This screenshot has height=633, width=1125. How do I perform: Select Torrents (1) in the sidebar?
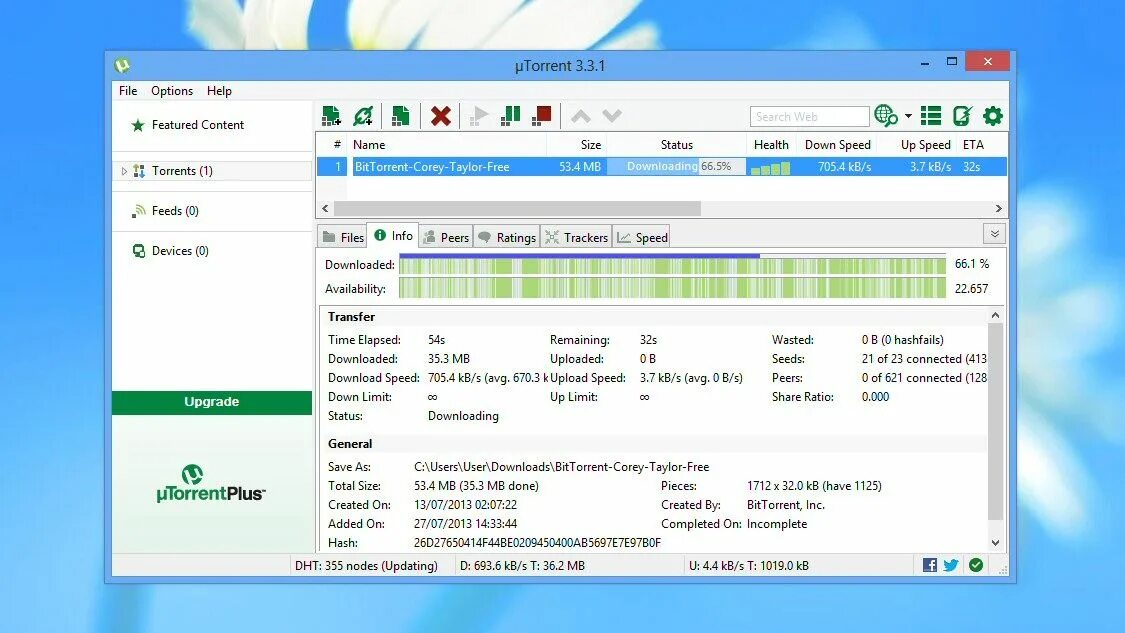[x=182, y=171]
